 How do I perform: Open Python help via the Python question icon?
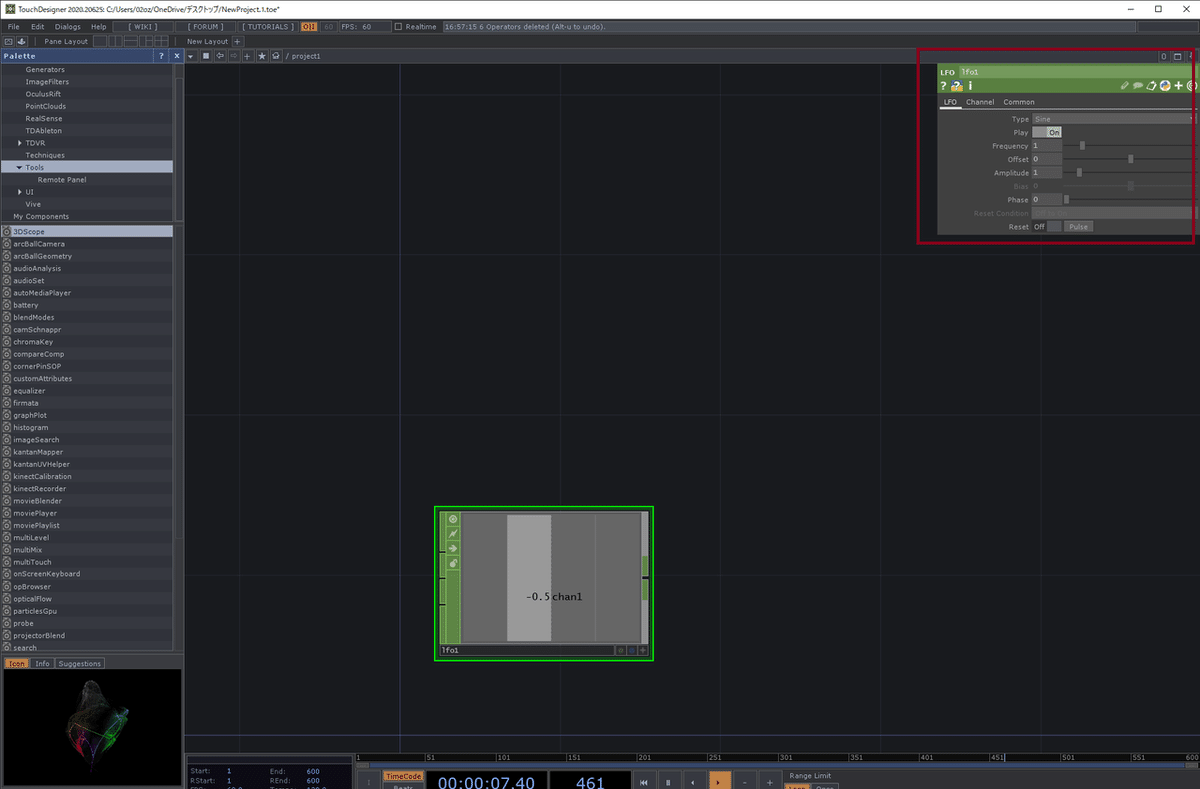[957, 86]
